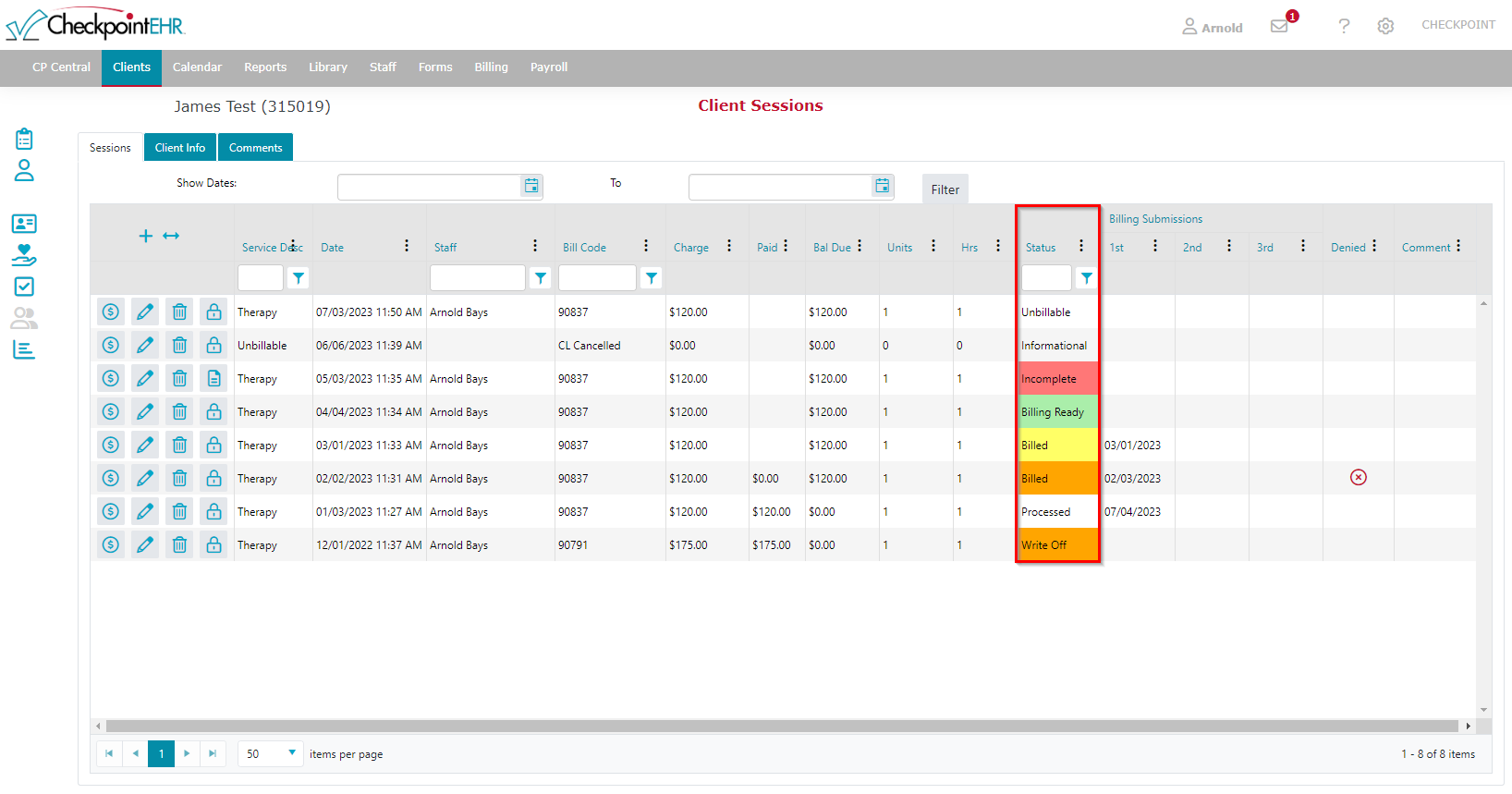The width and height of the screenshot is (1512, 794).
Task: Open the Billing menu
Action: point(491,67)
